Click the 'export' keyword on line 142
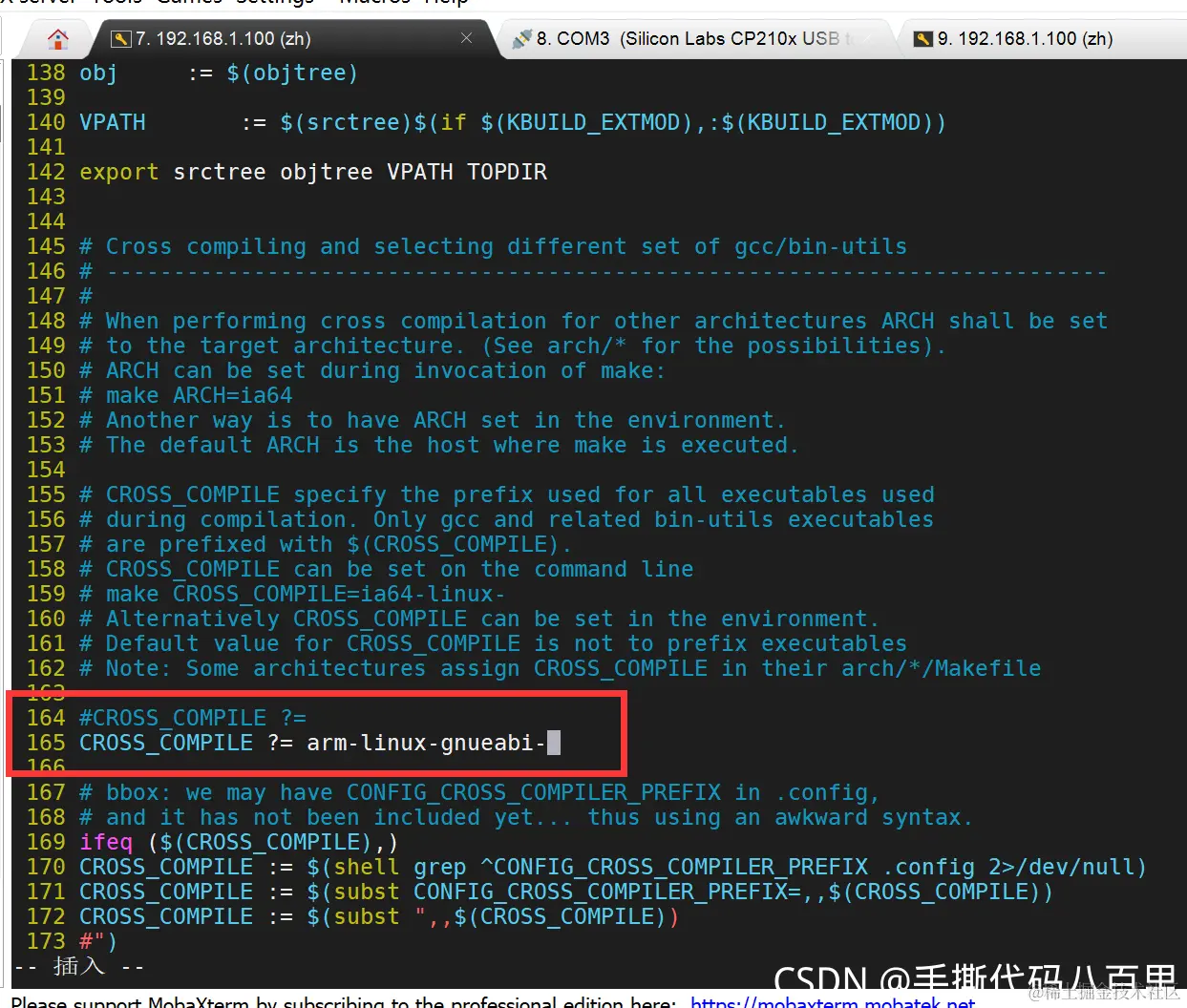The width and height of the screenshot is (1187, 1008). [118, 173]
